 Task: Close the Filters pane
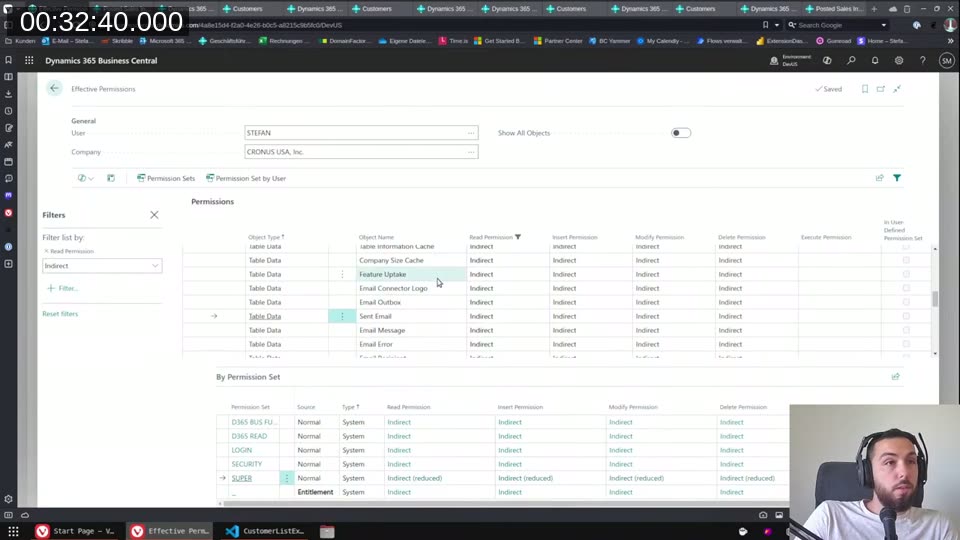154,215
